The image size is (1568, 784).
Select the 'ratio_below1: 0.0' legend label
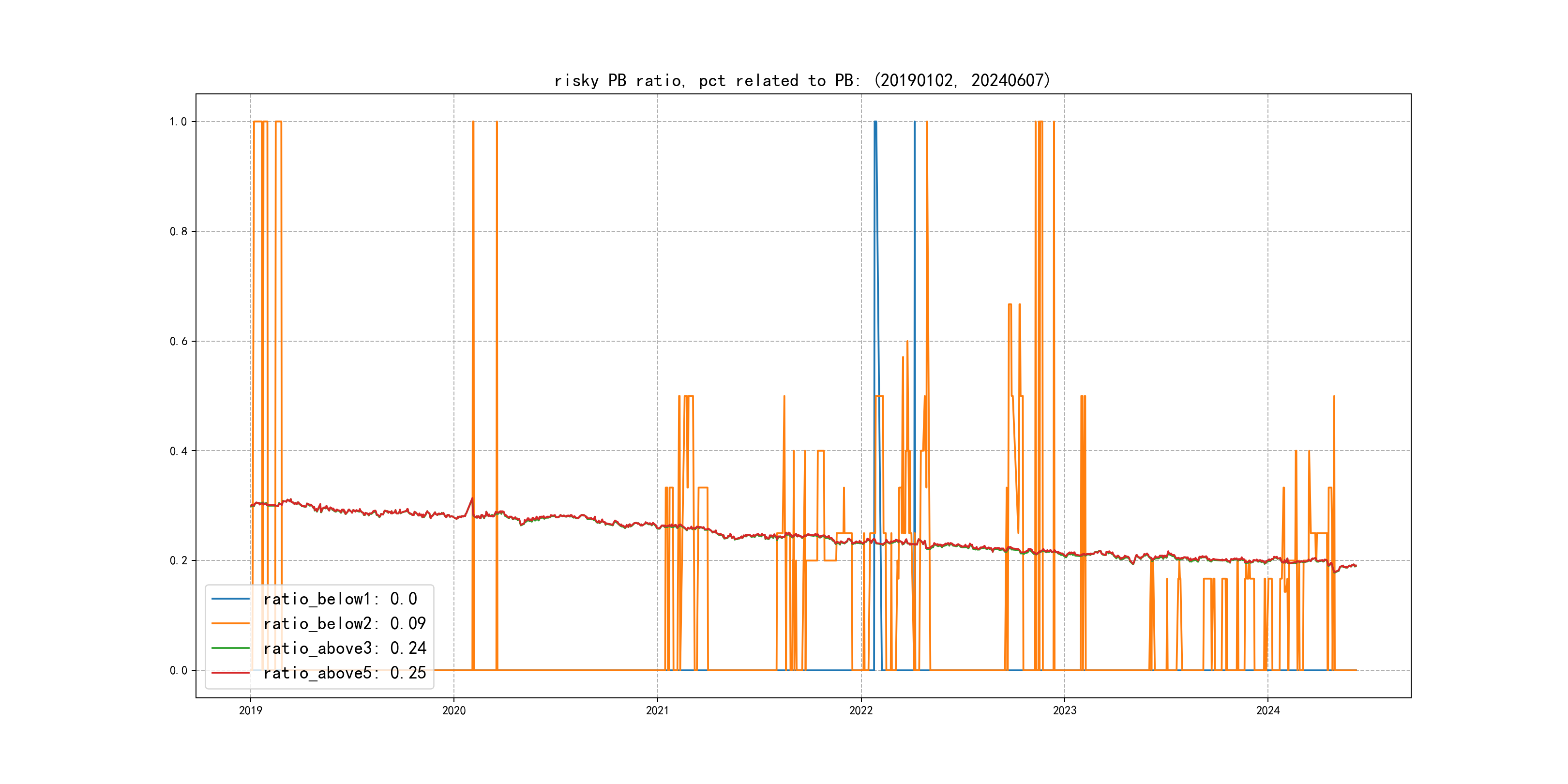340,599
